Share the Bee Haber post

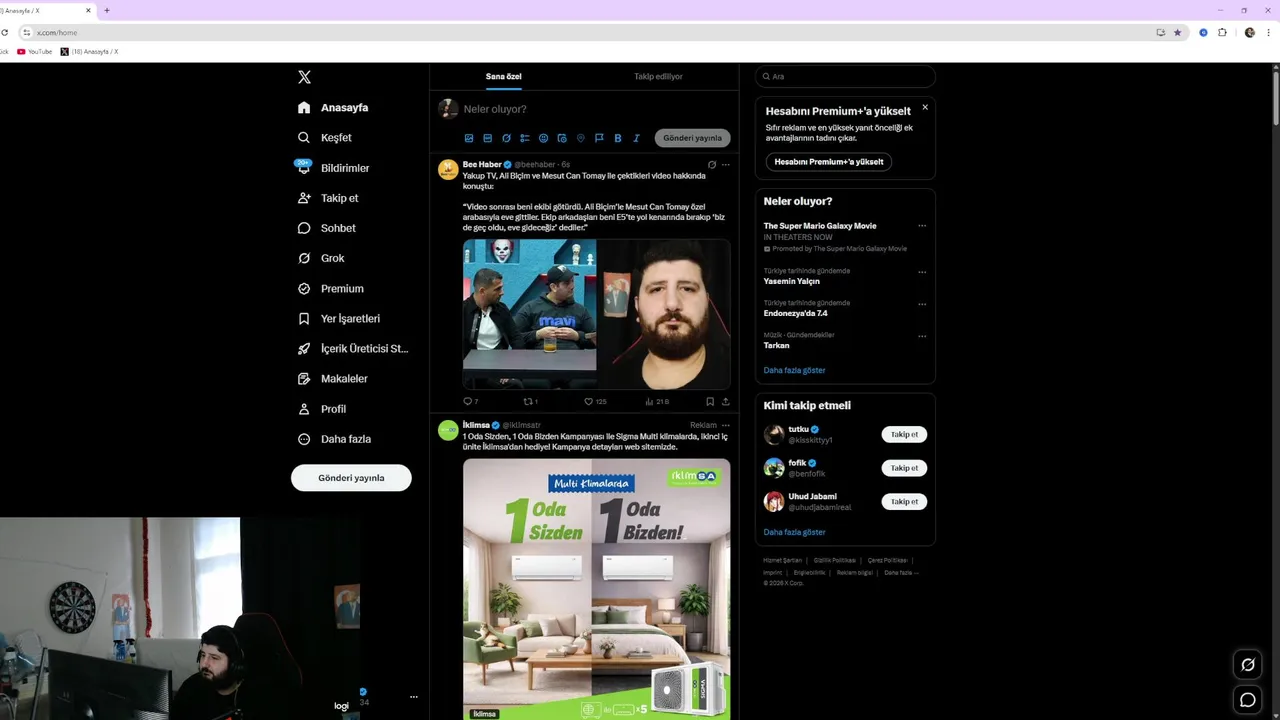click(725, 401)
